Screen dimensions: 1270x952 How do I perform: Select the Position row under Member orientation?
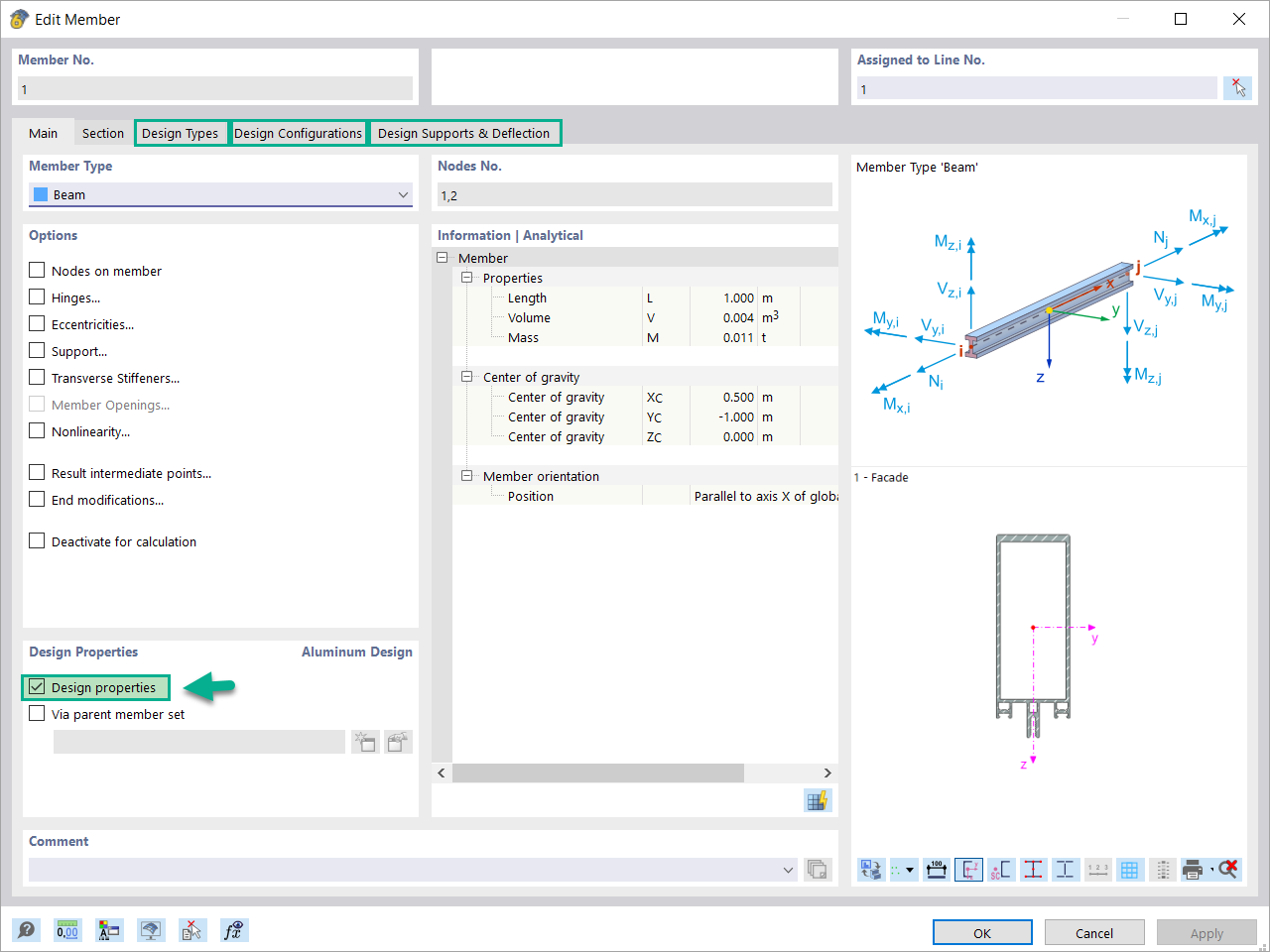coord(645,496)
